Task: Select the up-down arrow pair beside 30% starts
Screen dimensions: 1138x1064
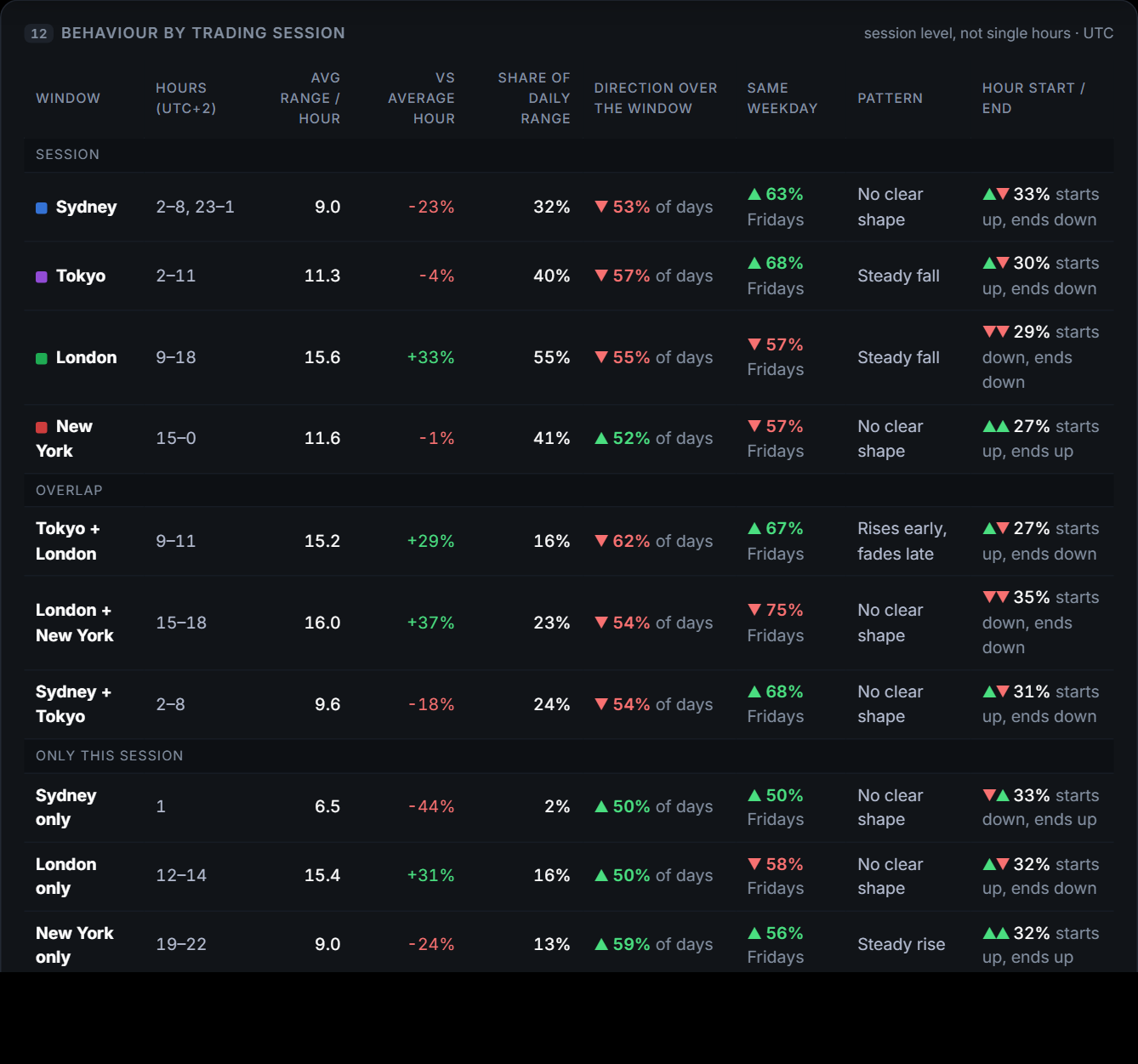Action: click(x=996, y=263)
